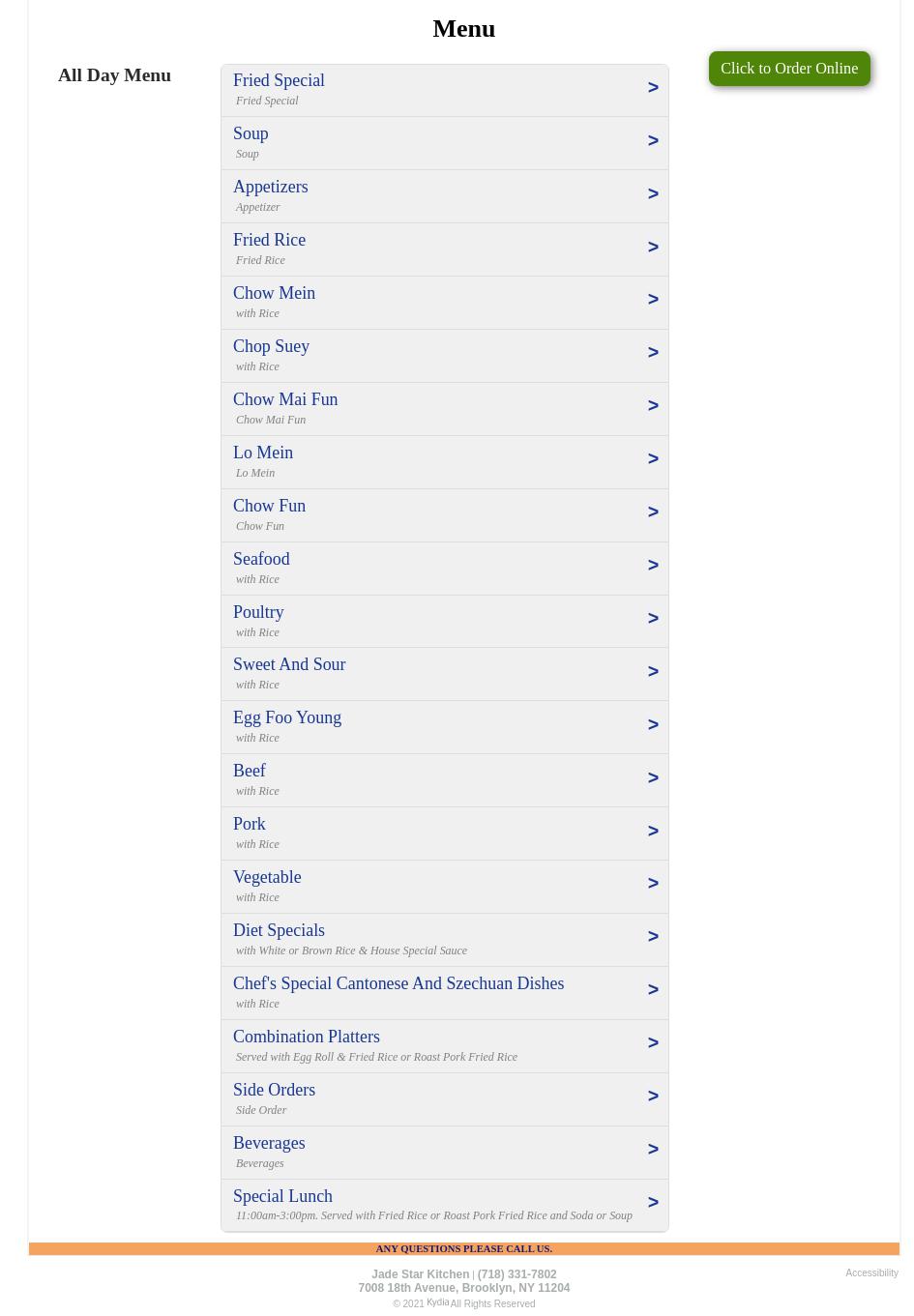Expand the Soup section chevron

[653, 141]
